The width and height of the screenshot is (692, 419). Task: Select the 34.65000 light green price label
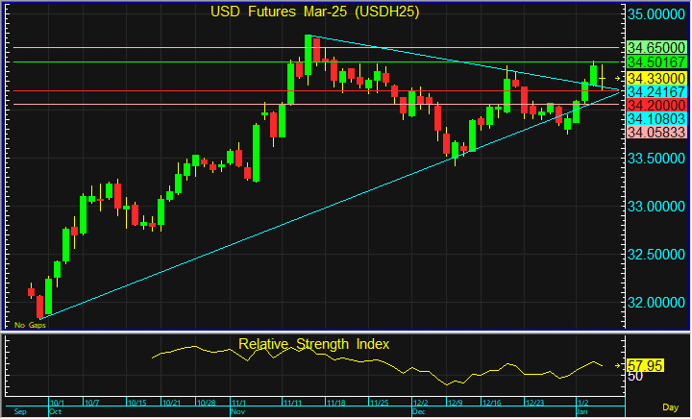(655, 47)
